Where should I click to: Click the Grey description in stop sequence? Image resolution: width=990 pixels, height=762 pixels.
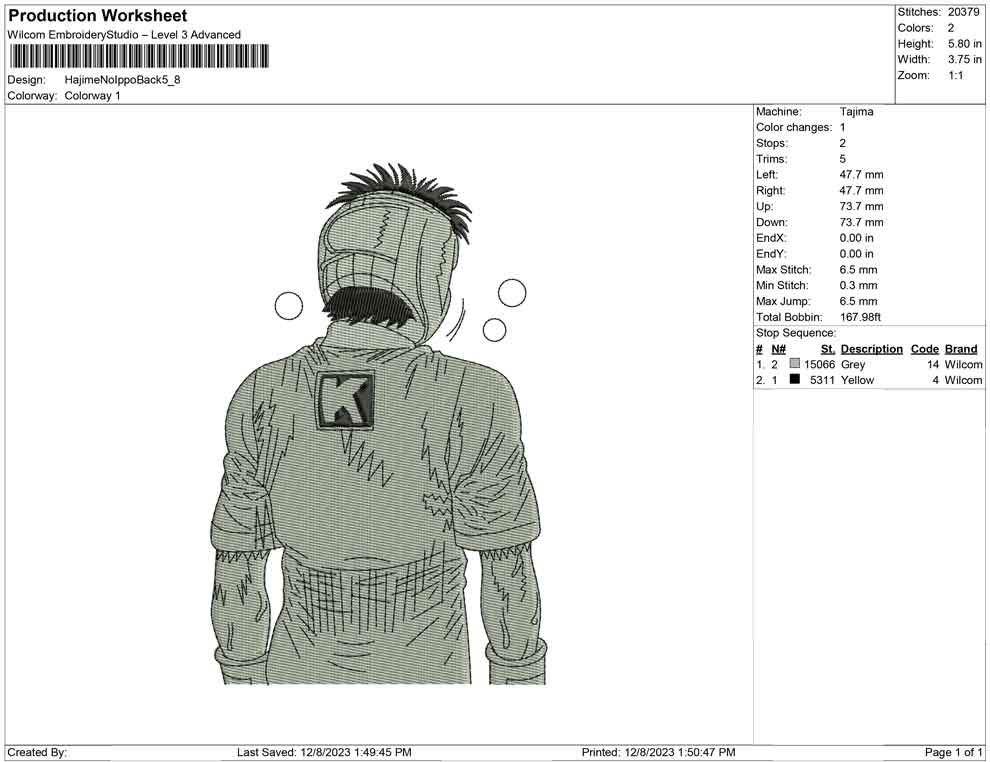[x=853, y=365]
